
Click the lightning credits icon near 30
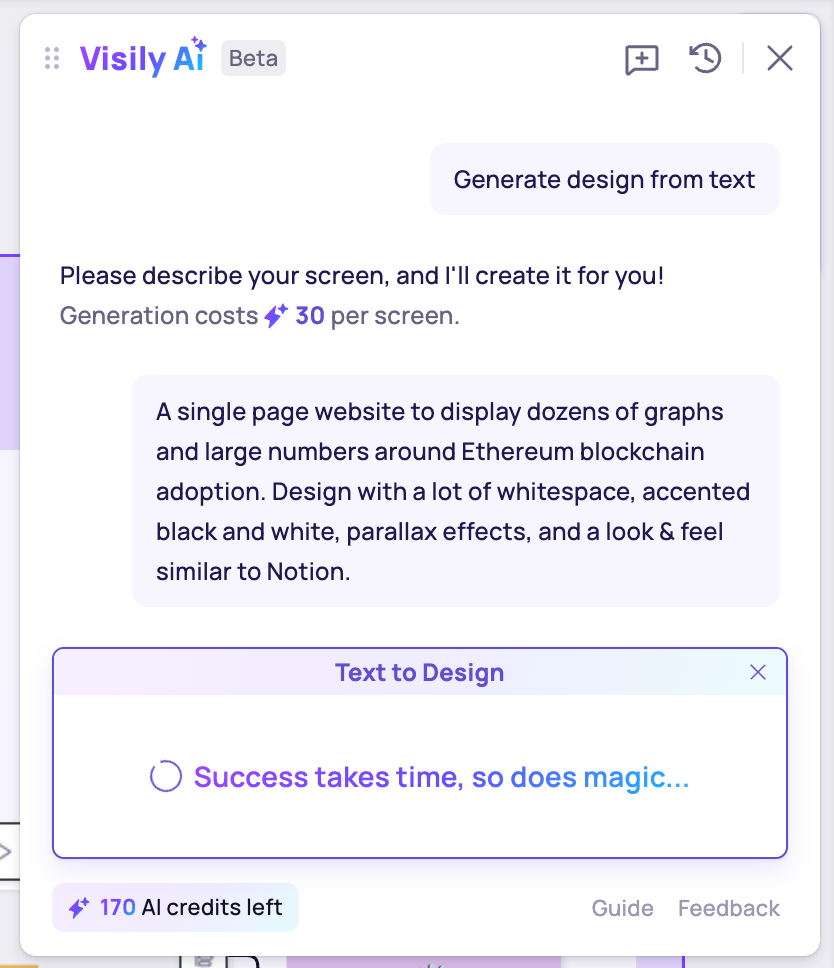276,315
